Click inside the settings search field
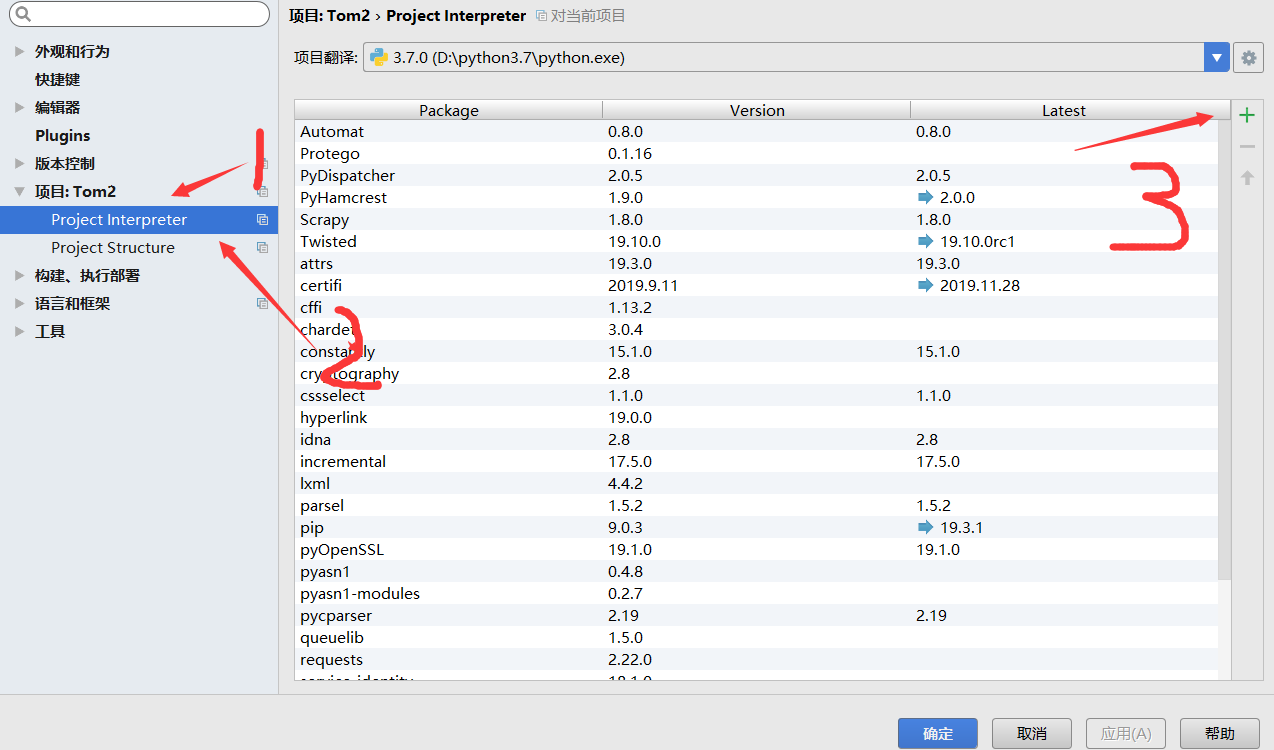The image size is (1274, 750). click(x=140, y=14)
